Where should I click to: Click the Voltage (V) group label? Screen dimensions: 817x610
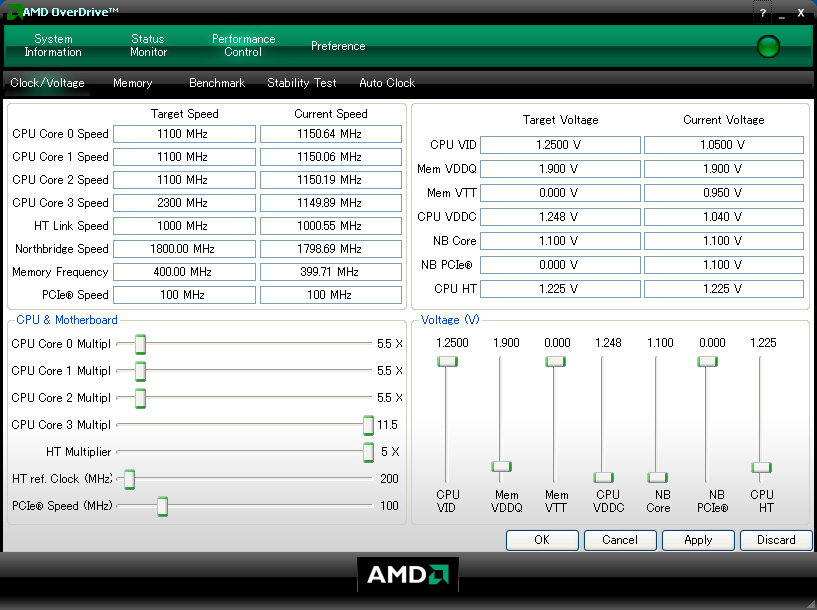450,320
